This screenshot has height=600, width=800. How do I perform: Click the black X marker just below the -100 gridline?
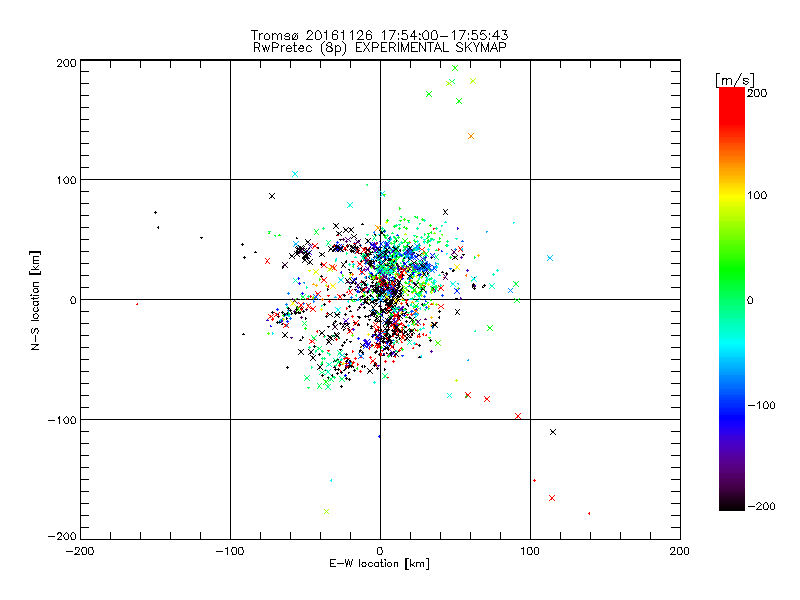click(553, 432)
